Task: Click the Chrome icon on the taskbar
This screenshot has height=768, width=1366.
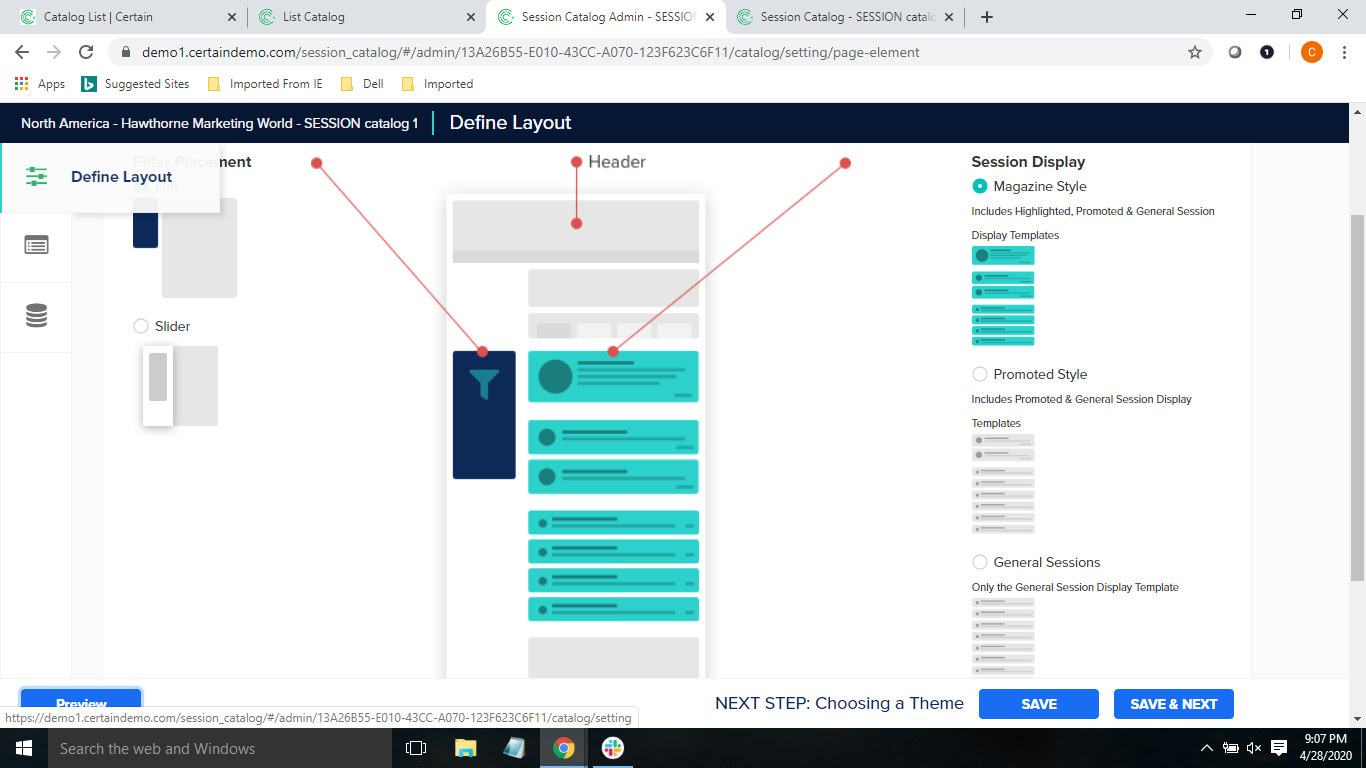Action: pyautogui.click(x=564, y=748)
